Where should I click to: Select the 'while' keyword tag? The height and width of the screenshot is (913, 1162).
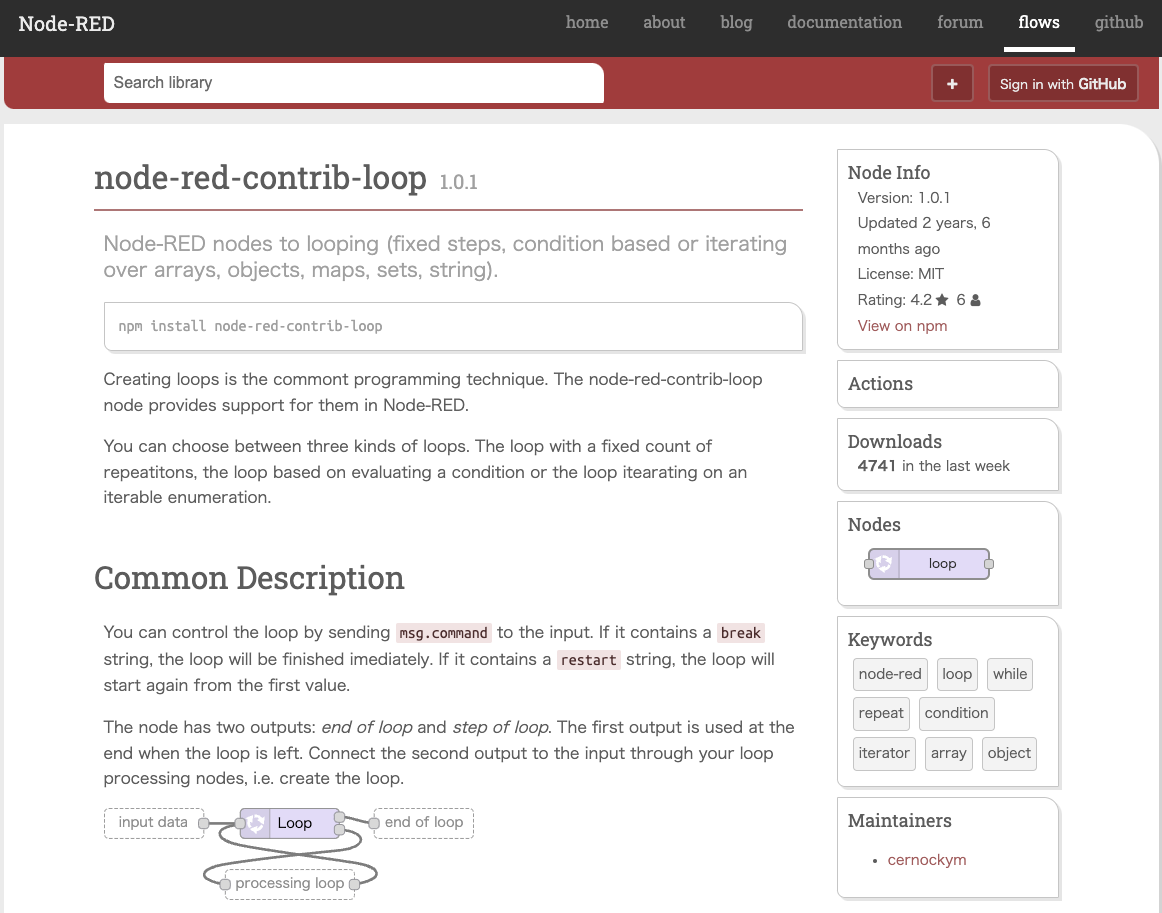[1009, 674]
